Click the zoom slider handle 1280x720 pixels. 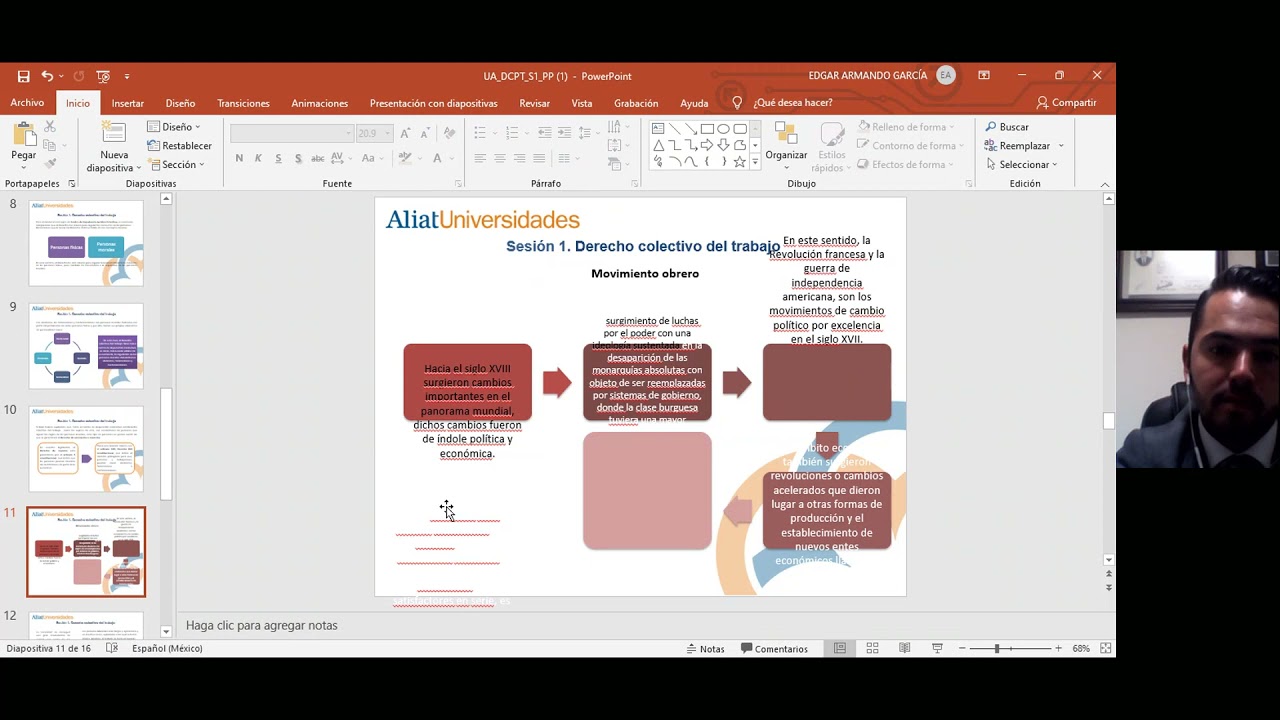997,649
